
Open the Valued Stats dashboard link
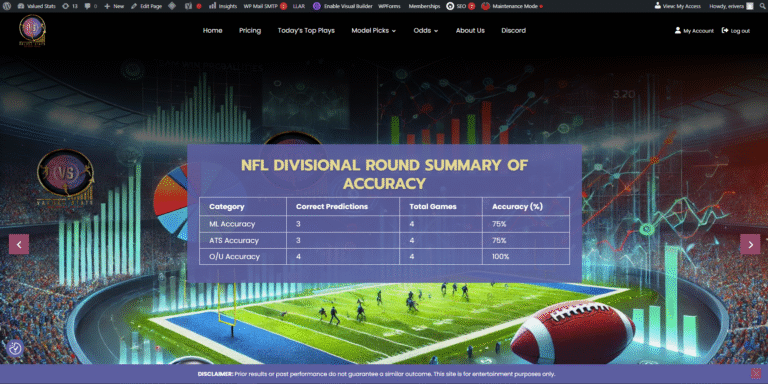[37, 6]
